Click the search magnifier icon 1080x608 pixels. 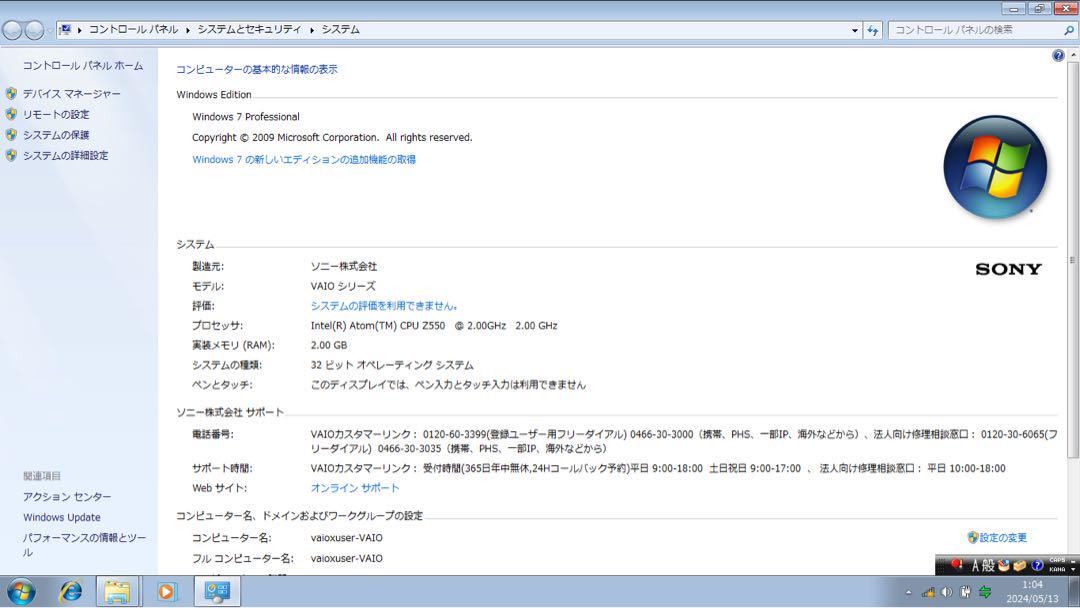click(x=1068, y=30)
